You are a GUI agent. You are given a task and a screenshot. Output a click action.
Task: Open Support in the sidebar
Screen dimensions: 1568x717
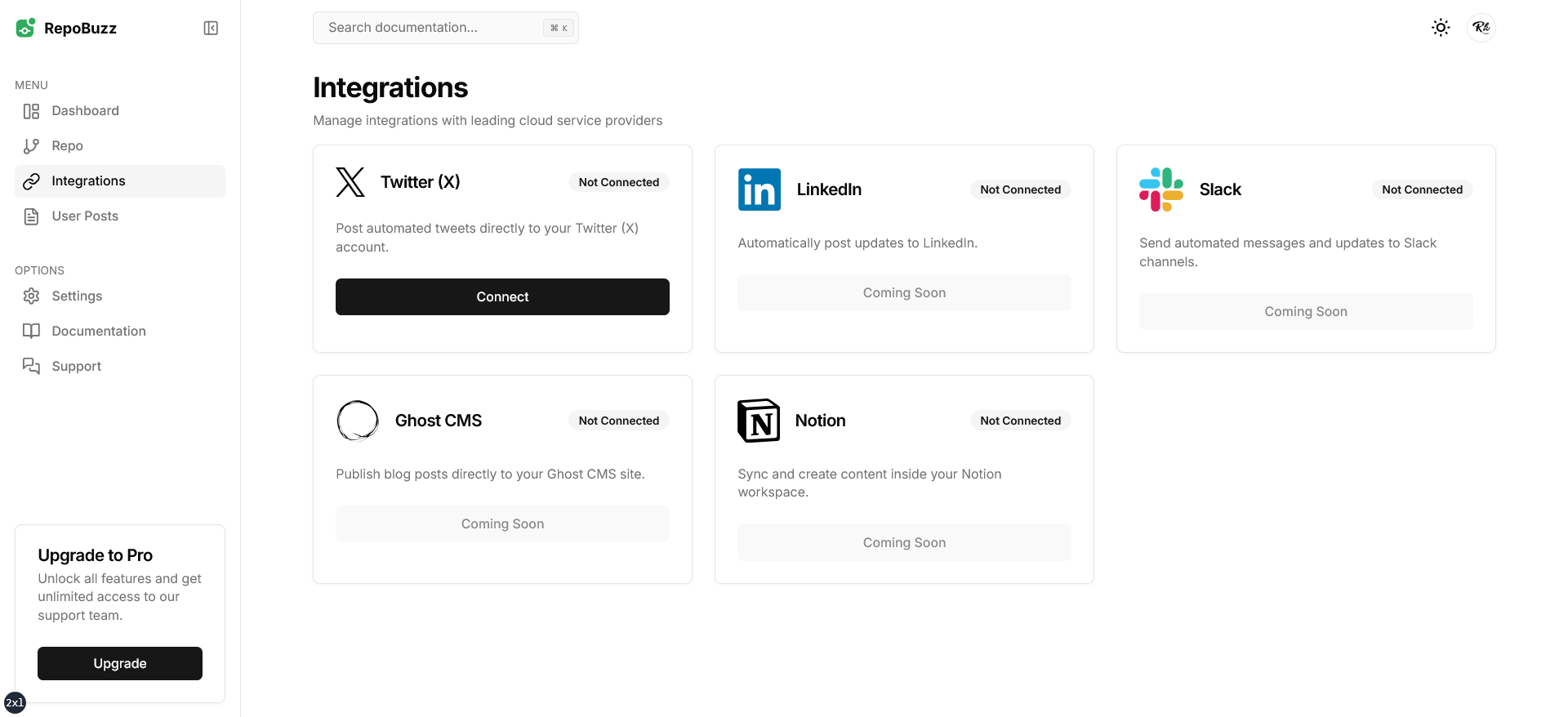[x=120, y=367]
